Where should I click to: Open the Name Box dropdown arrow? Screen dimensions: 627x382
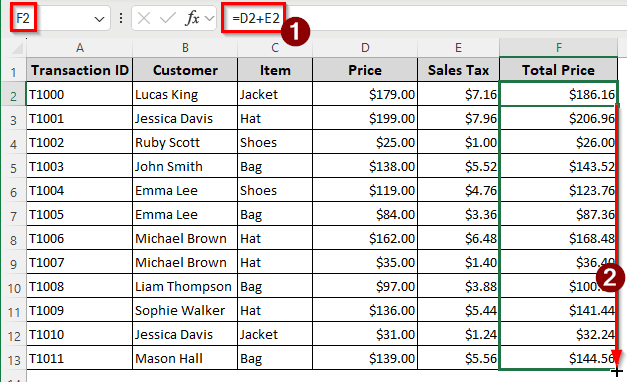click(99, 19)
